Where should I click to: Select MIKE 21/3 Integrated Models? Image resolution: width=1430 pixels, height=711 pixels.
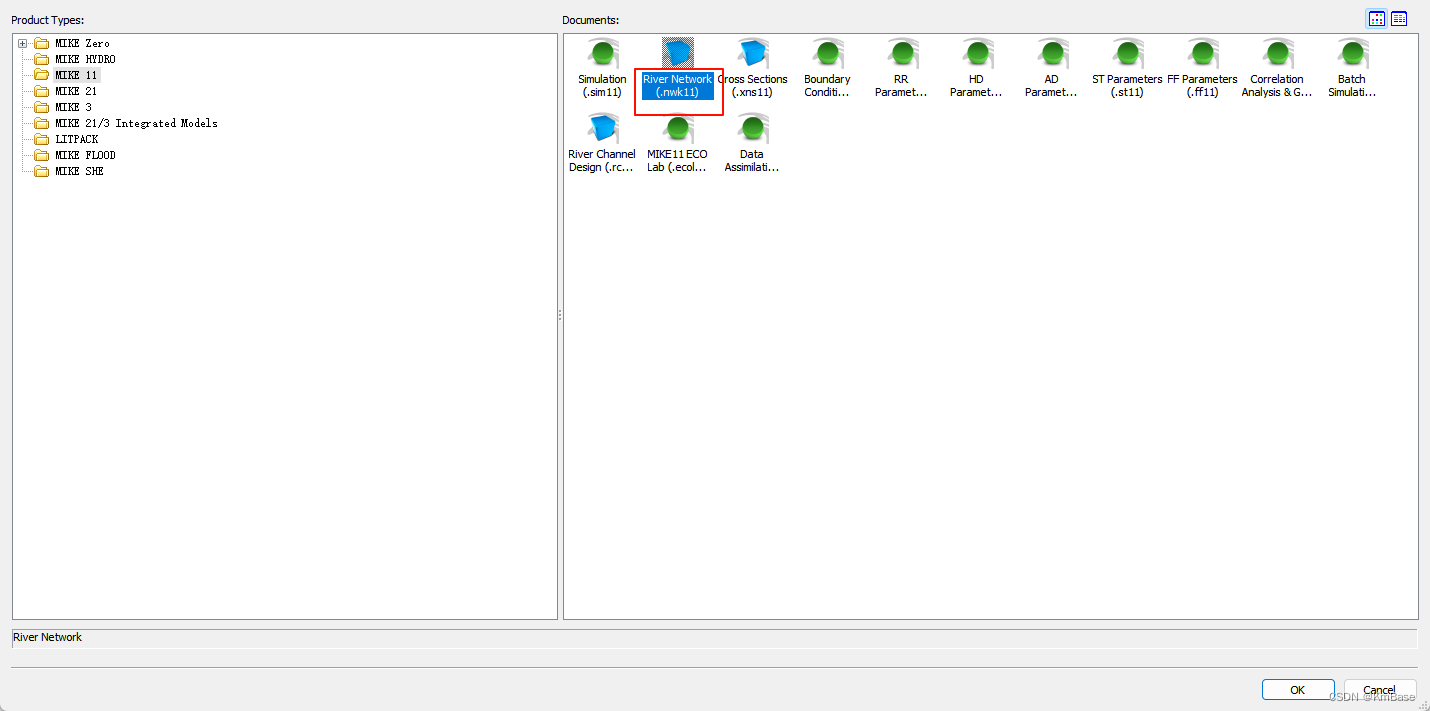[x=136, y=123]
